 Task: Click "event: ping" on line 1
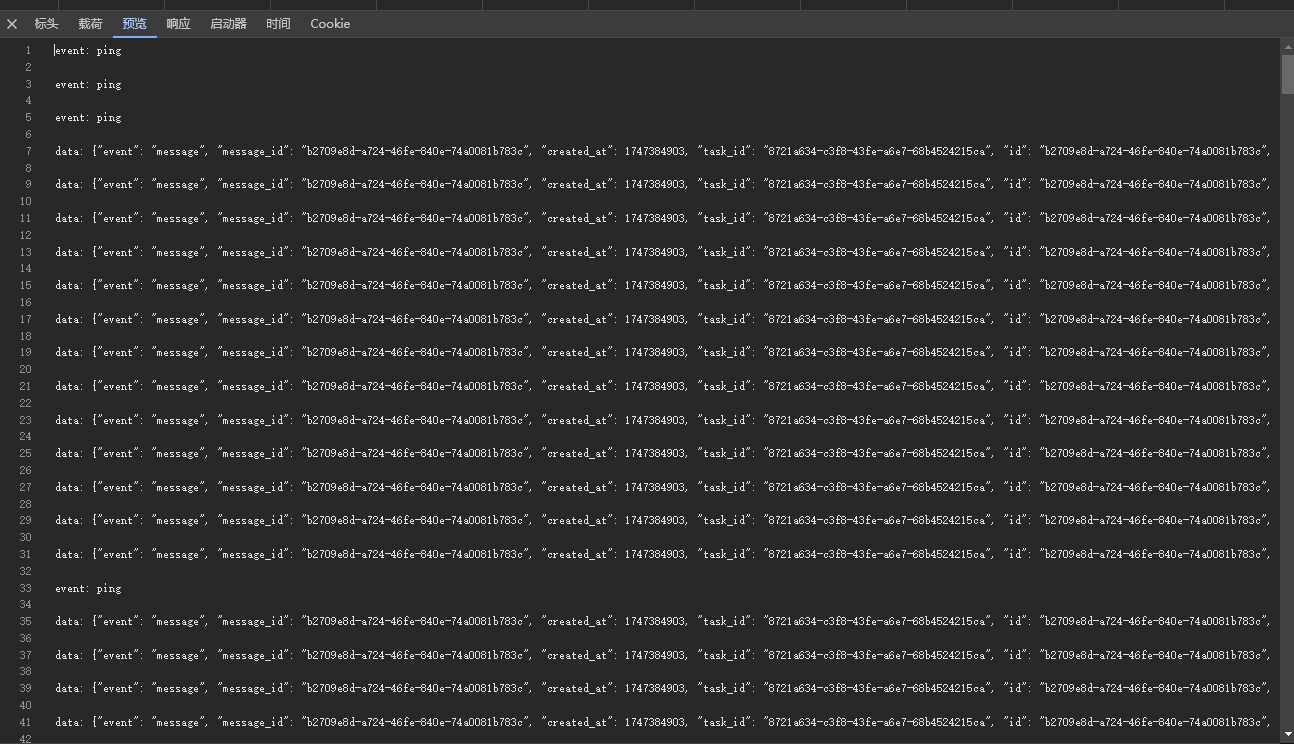[x=88, y=51]
